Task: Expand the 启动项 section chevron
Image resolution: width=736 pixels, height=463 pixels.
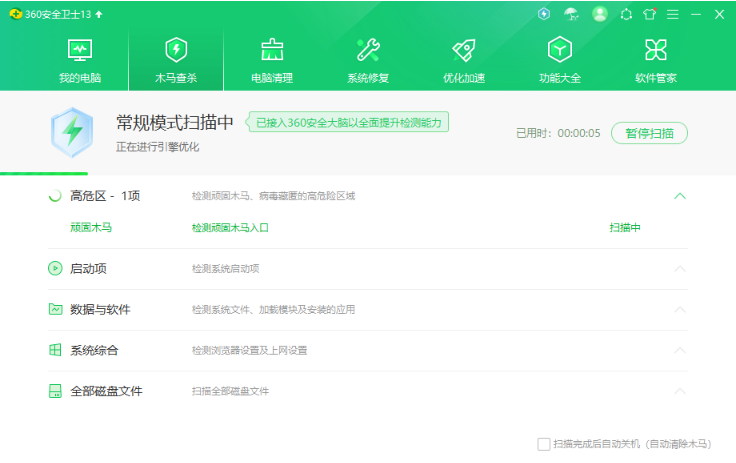Action: tap(680, 268)
